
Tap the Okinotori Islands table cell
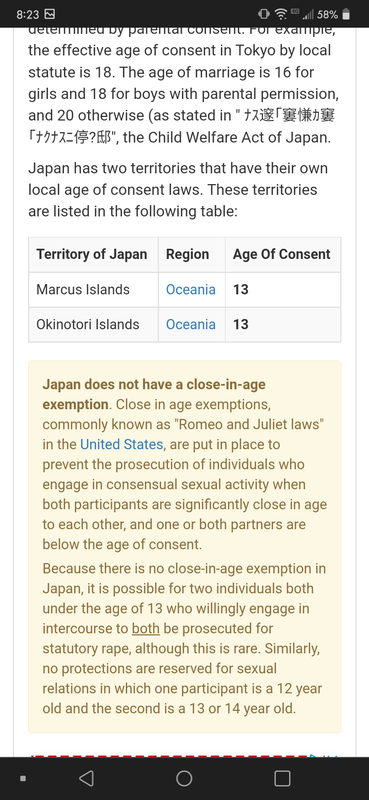93,324
